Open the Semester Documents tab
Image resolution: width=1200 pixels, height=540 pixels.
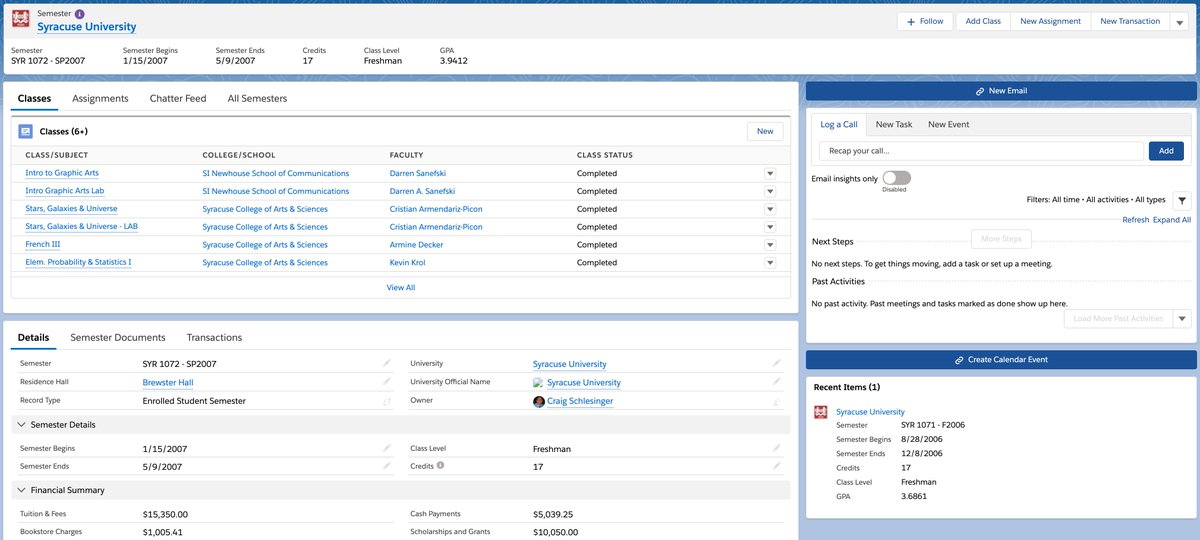click(118, 338)
